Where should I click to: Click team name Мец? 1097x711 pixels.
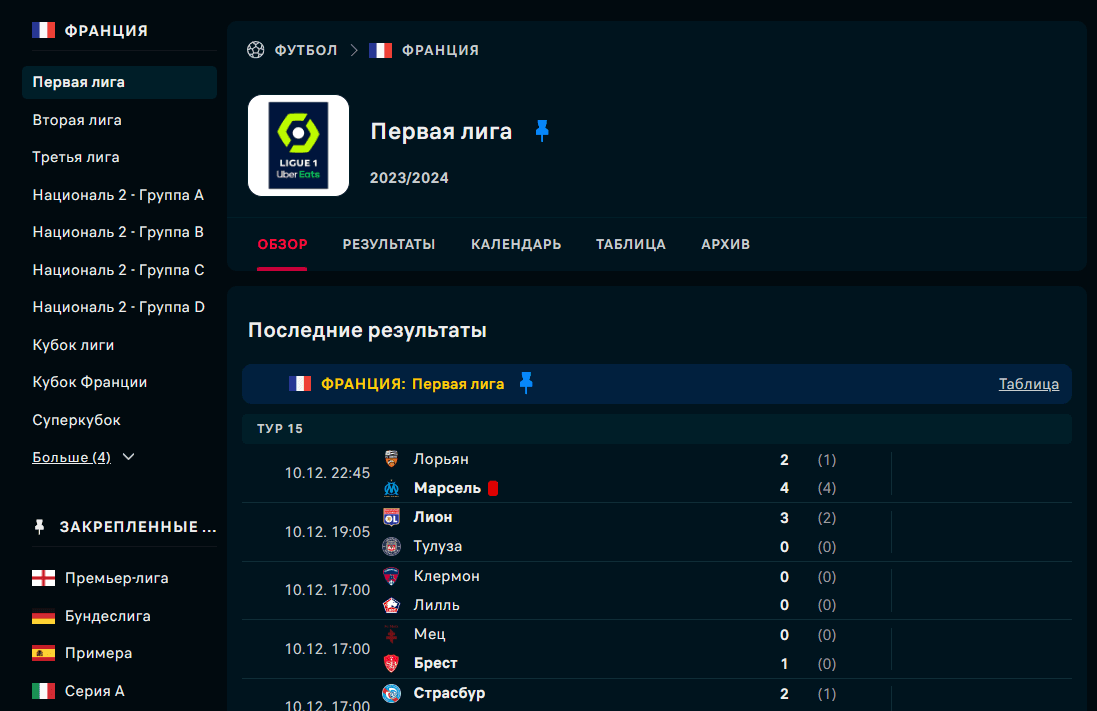tap(430, 634)
